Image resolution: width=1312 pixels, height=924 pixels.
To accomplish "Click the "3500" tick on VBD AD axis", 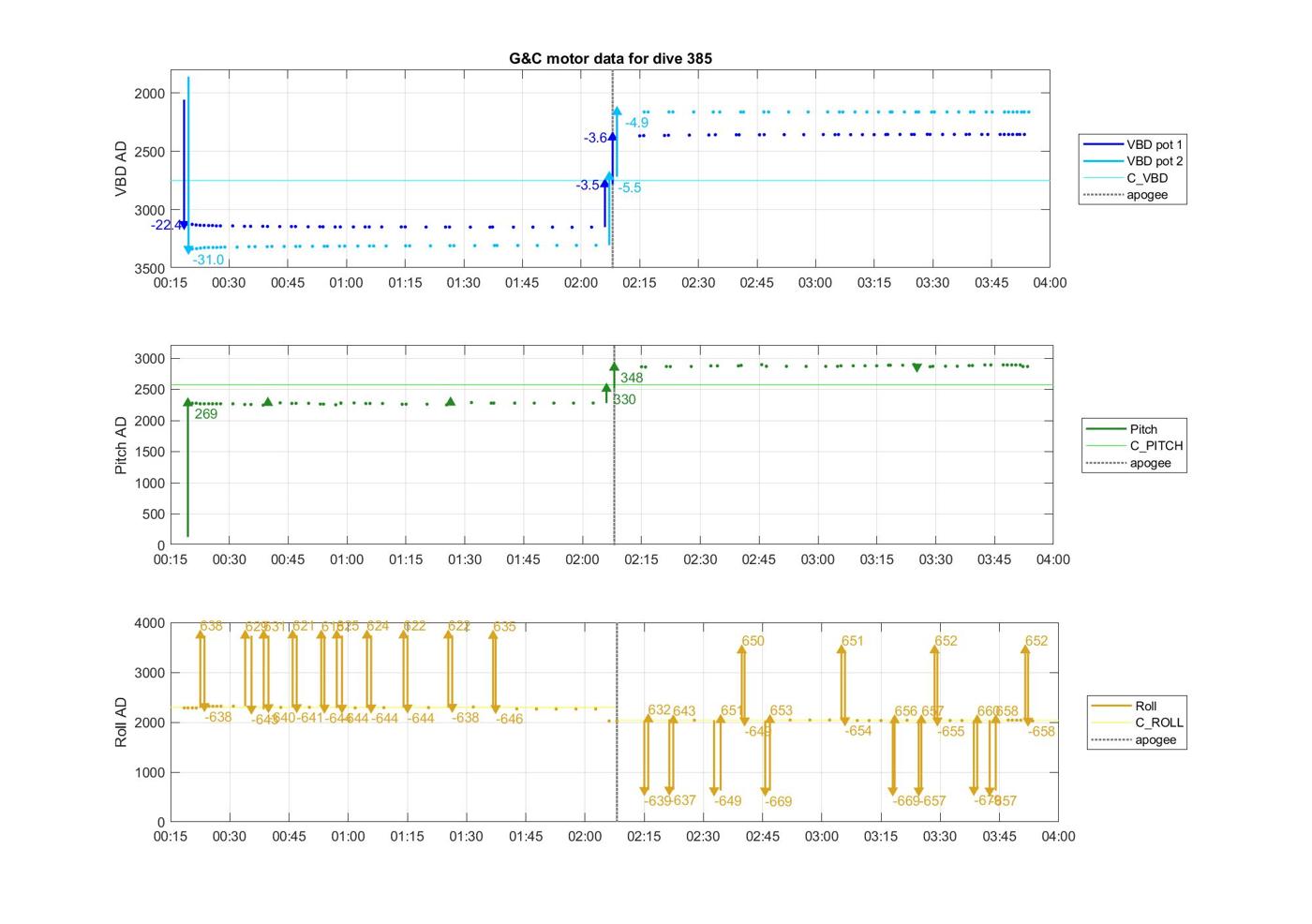I will click(x=150, y=269).
